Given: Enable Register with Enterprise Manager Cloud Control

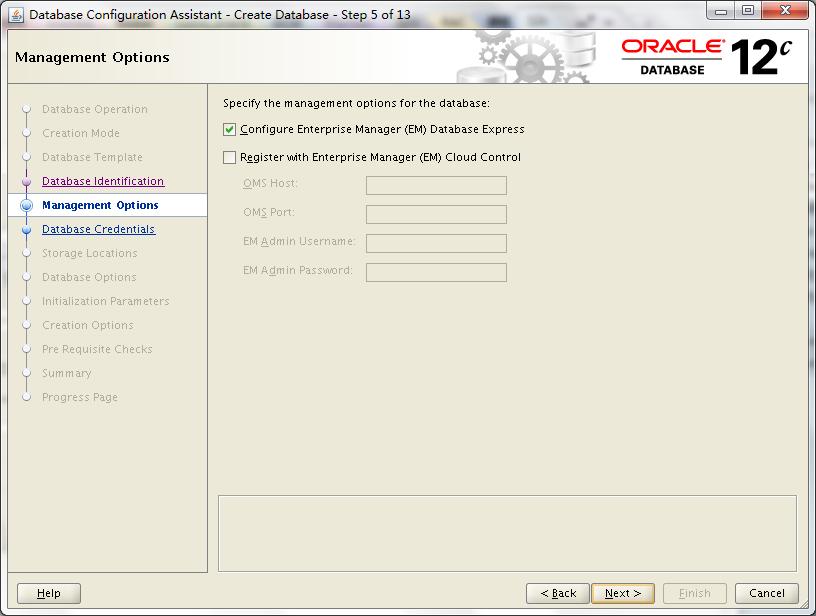Looking at the screenshot, I should (230, 158).
